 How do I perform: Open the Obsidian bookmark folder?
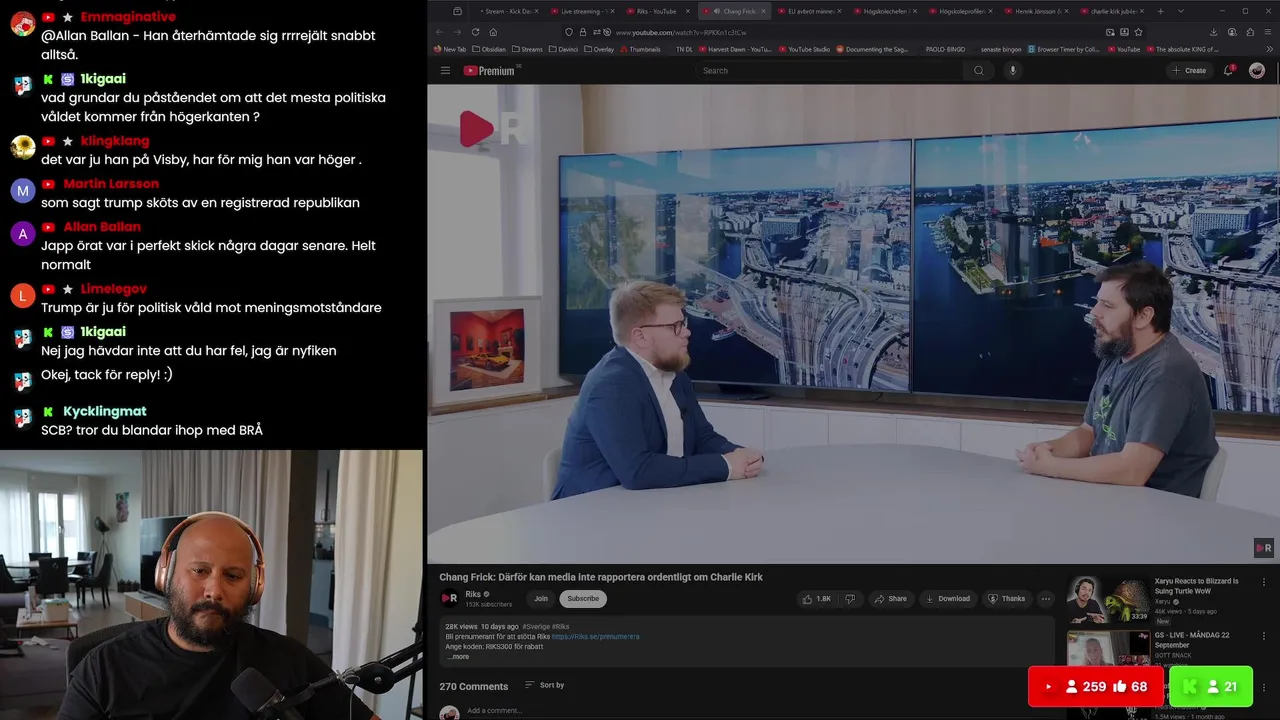click(489, 49)
